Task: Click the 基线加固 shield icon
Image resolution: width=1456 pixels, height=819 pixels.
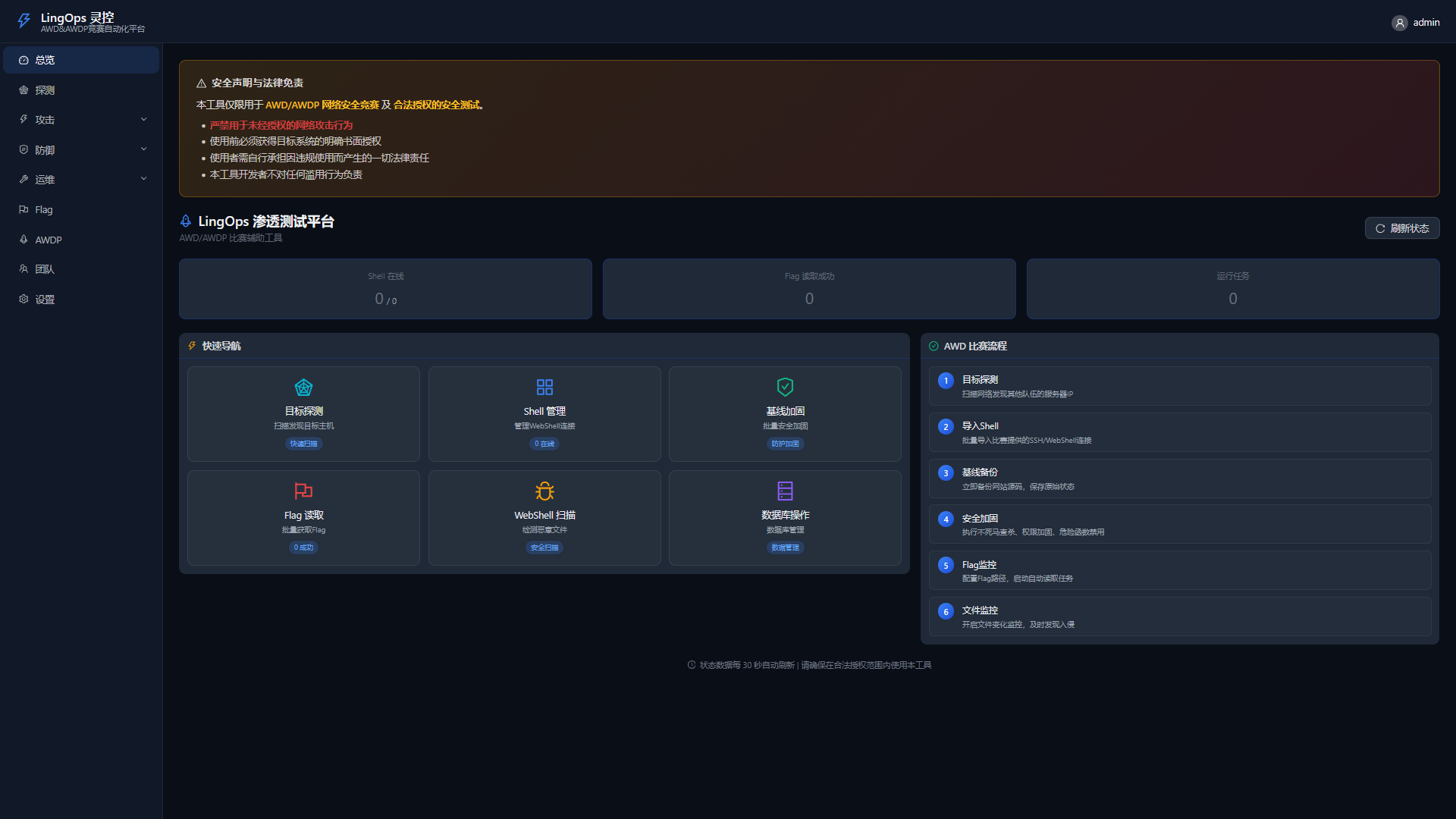Action: 785,388
